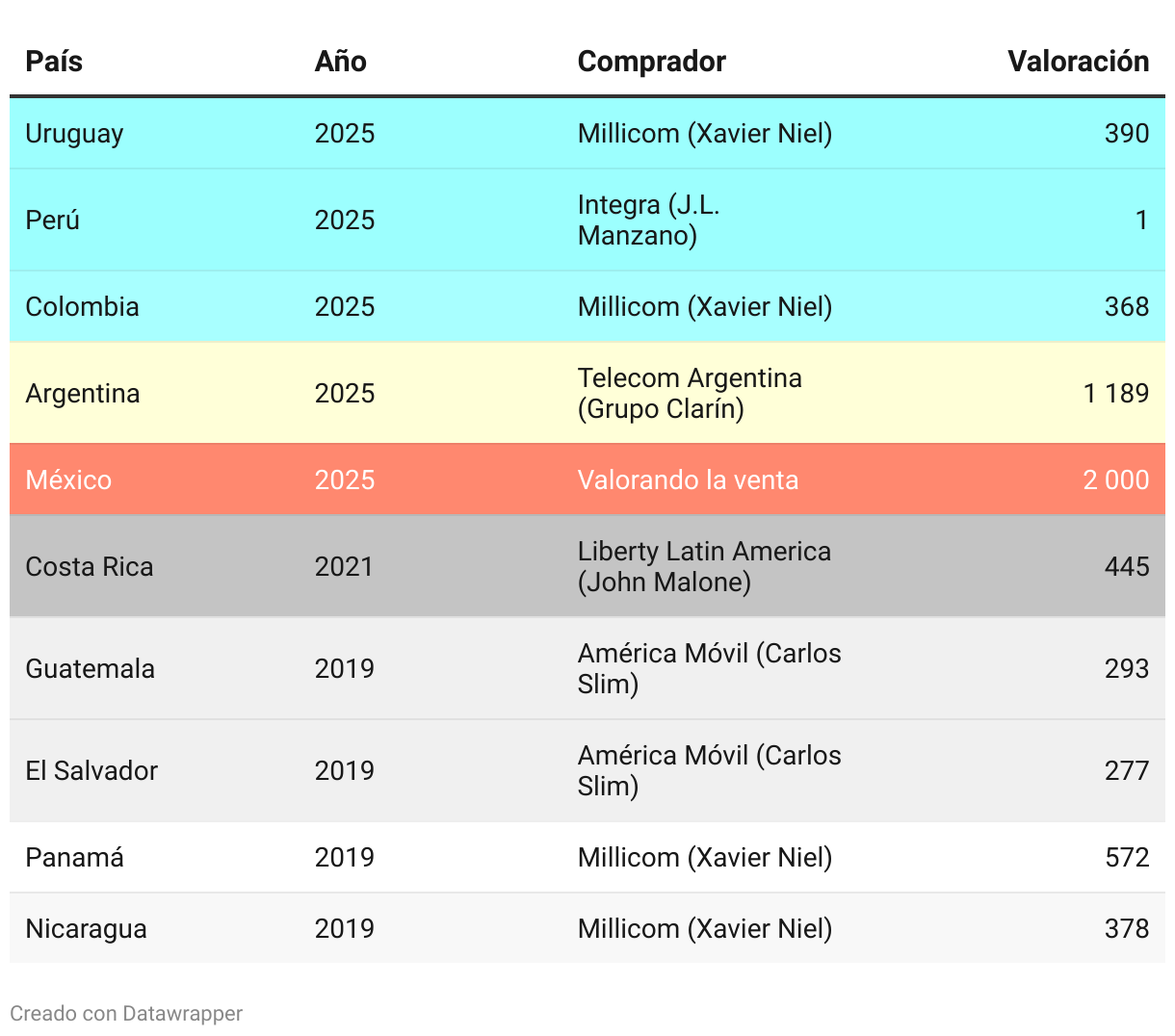The image size is (1175, 1036).
Task: Select the Costa Rica country cell
Action: (90, 567)
